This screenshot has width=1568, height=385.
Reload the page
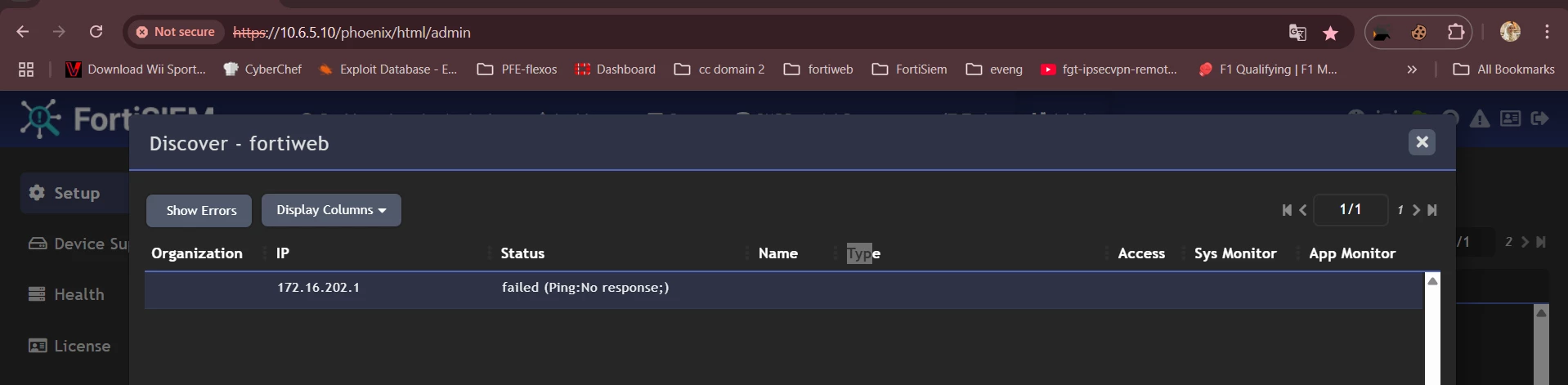pos(96,32)
